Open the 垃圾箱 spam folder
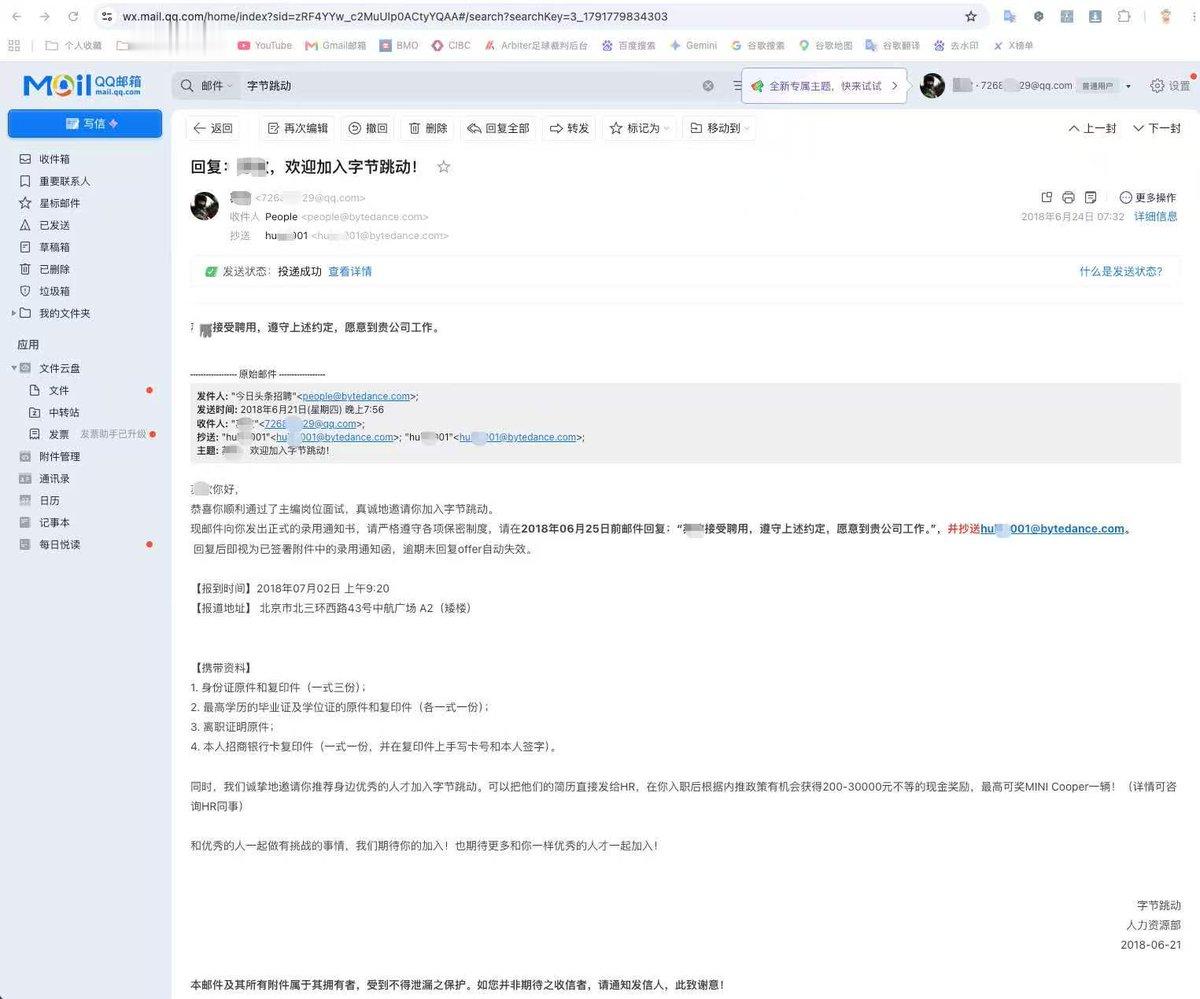Viewport: 1200px width, 999px height. point(54,291)
